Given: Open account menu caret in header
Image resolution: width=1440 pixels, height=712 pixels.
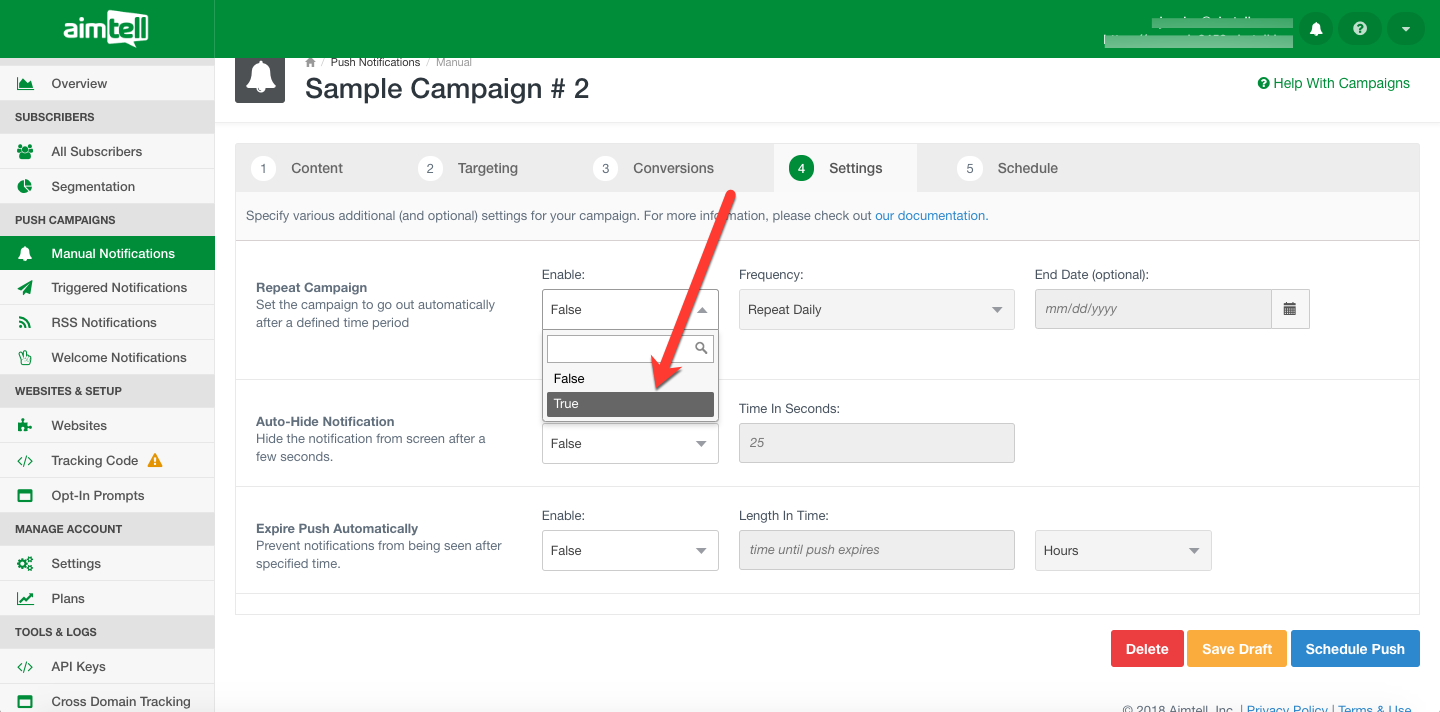Looking at the screenshot, I should click(1405, 29).
